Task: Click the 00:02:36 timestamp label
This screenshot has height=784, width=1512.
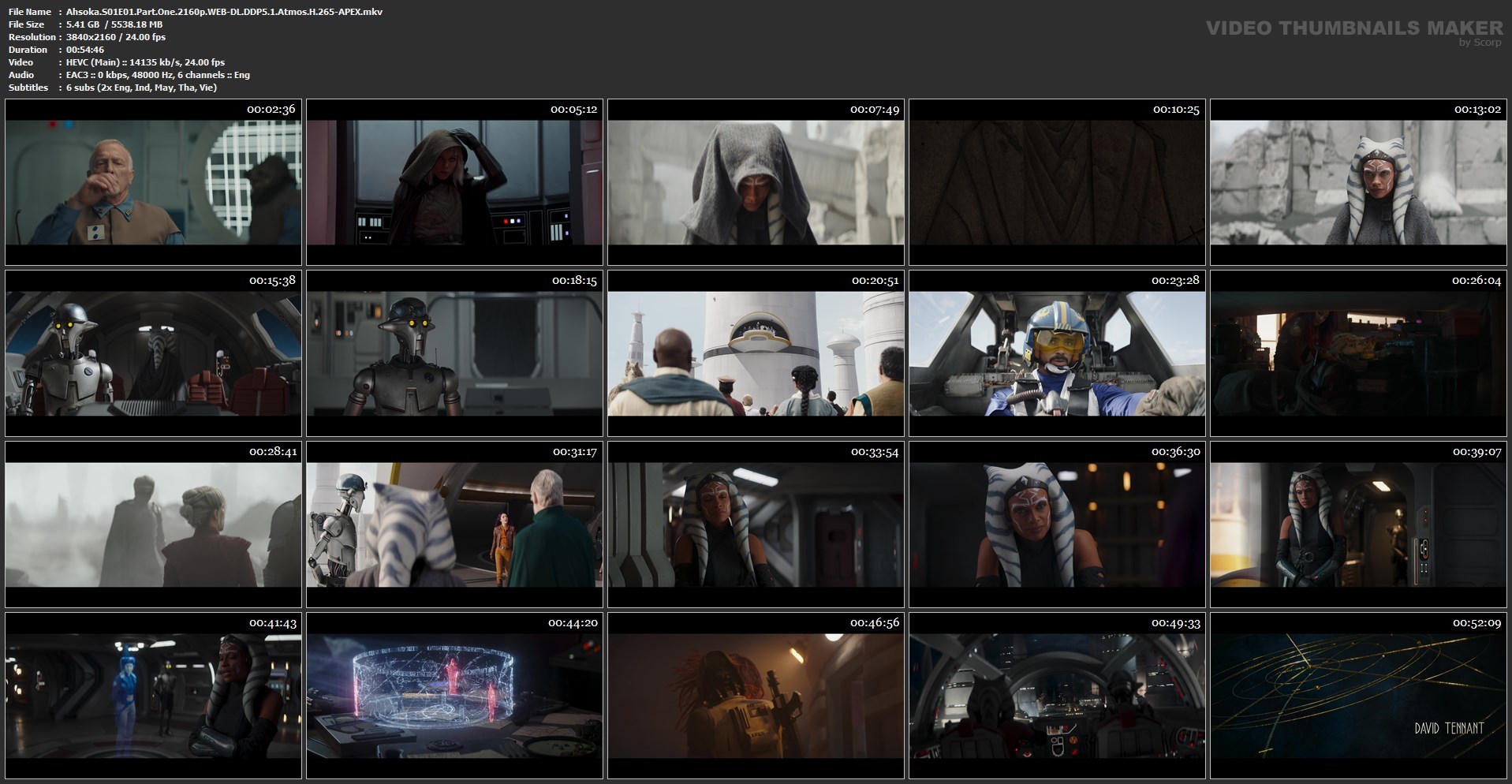Action: (271, 110)
